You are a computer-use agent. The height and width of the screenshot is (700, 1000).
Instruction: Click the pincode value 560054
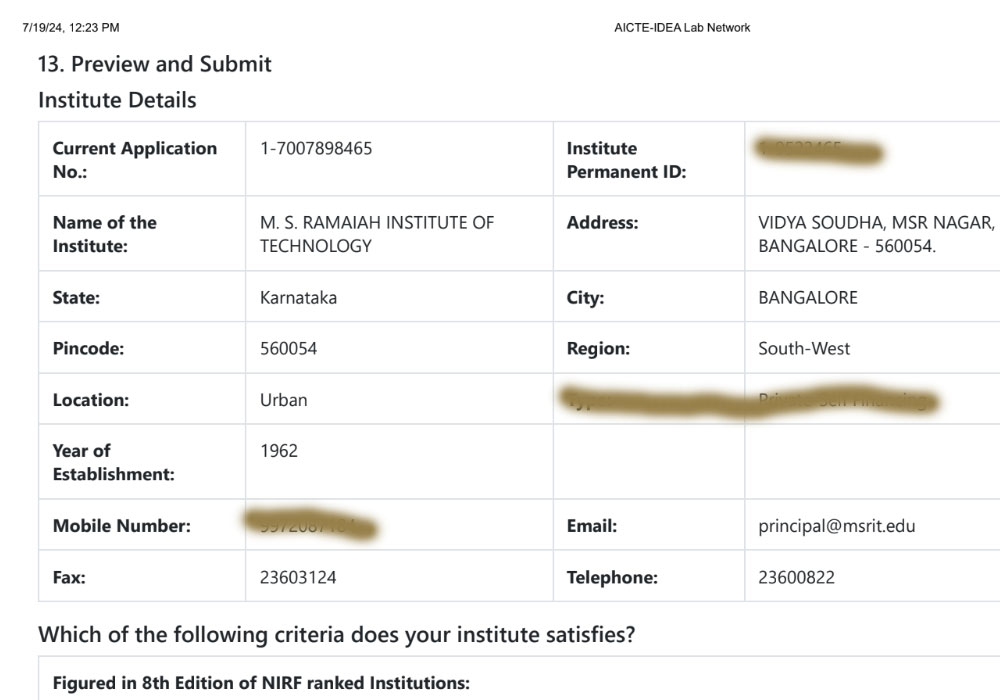288,348
